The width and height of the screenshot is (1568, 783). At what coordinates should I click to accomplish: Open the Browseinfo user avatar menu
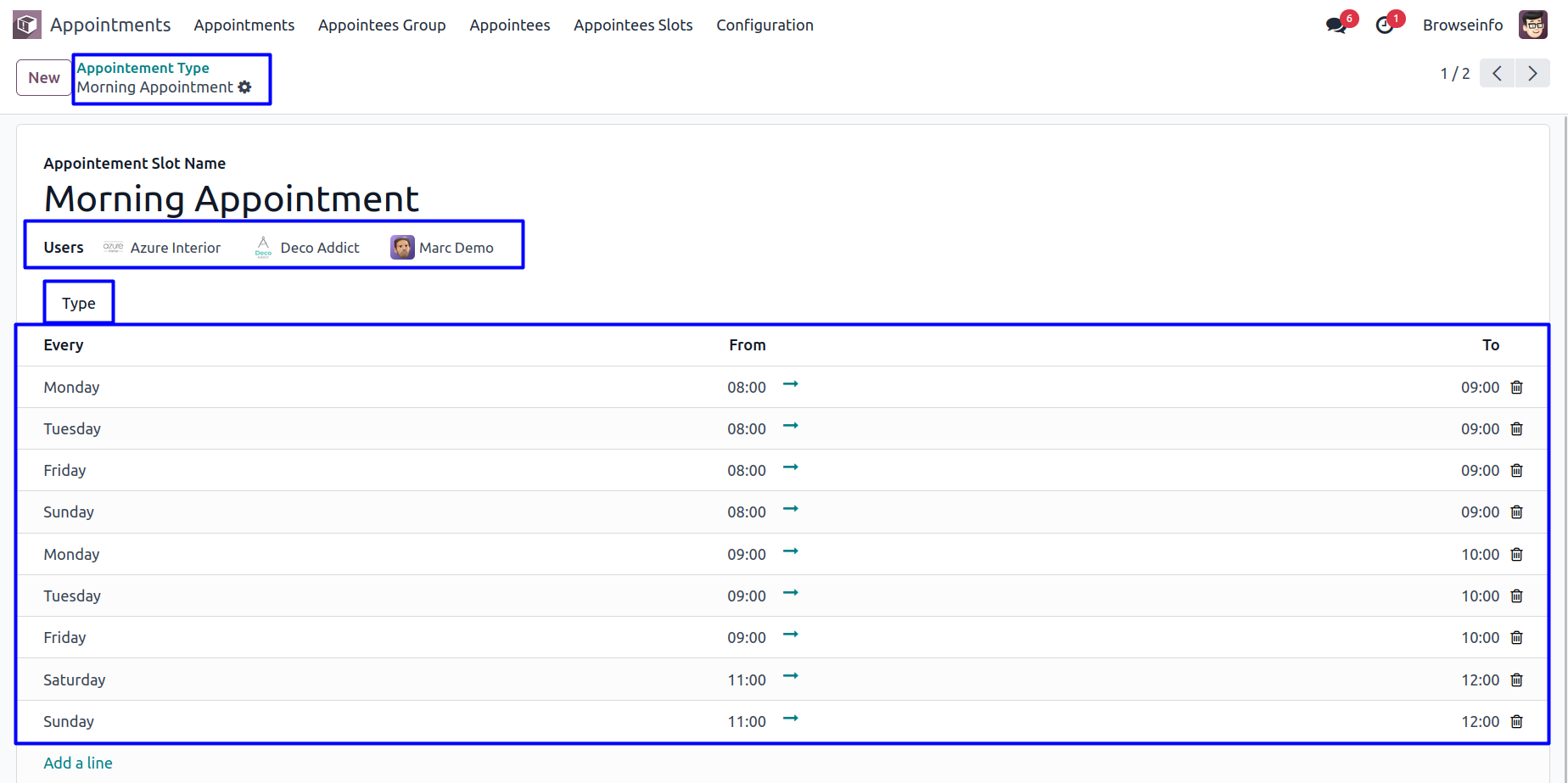(1532, 25)
